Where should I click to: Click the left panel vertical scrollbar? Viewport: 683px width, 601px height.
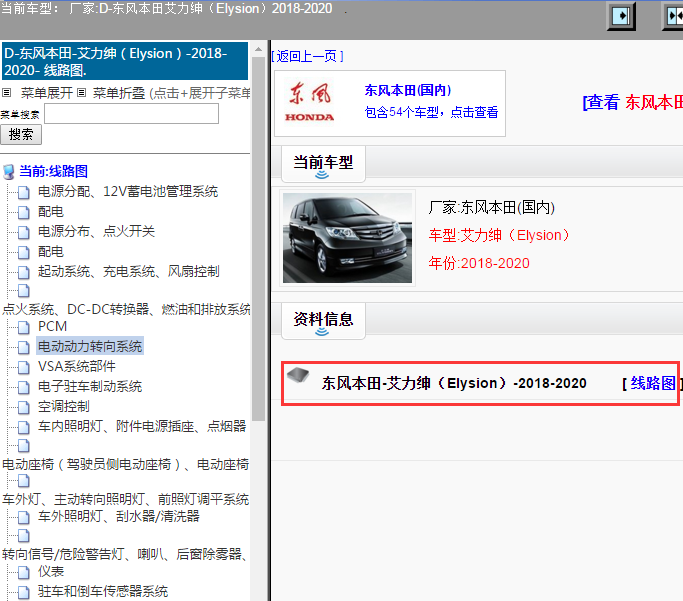pyautogui.click(x=259, y=239)
